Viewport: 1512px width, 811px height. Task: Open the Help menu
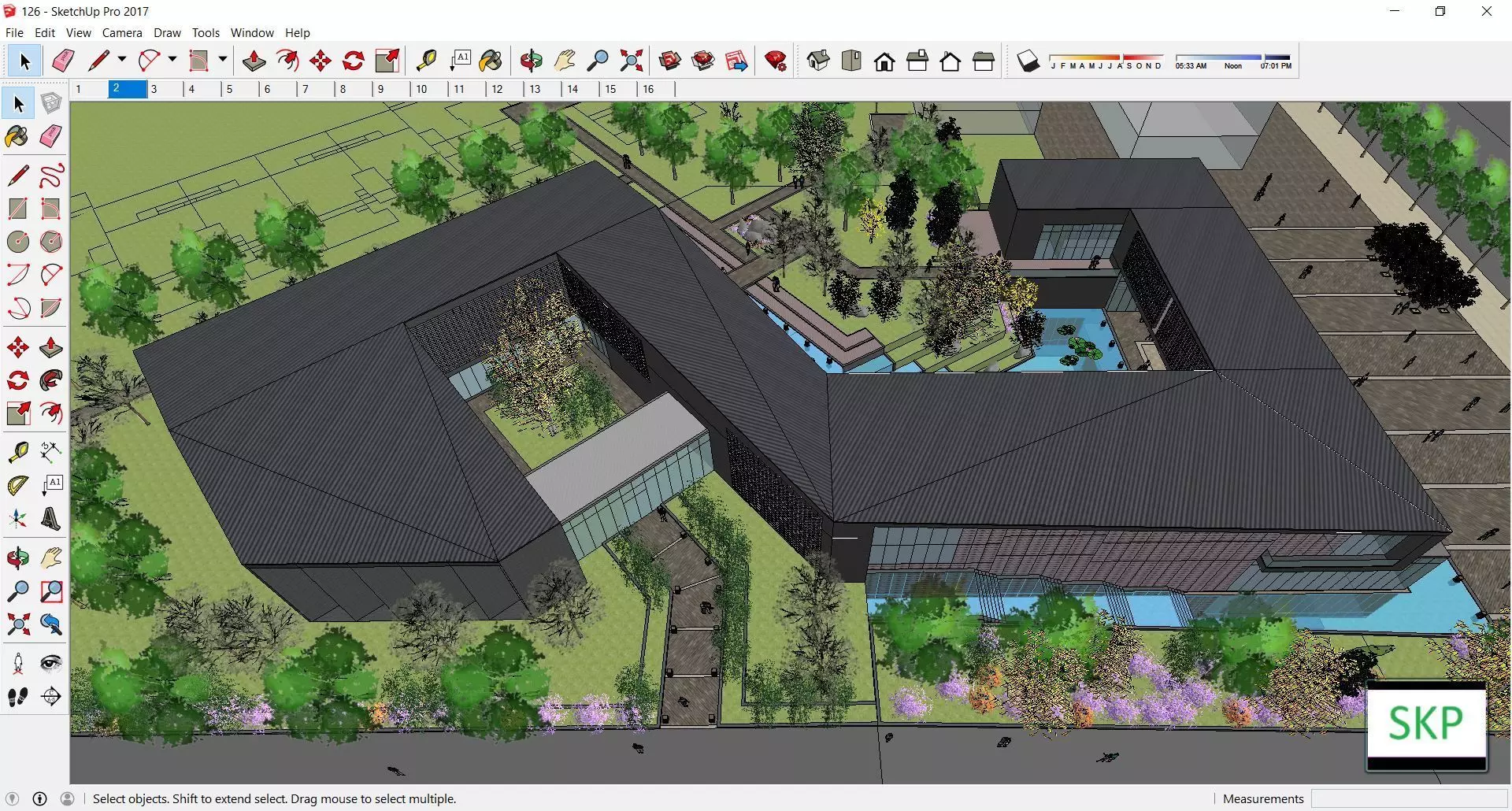click(x=298, y=33)
